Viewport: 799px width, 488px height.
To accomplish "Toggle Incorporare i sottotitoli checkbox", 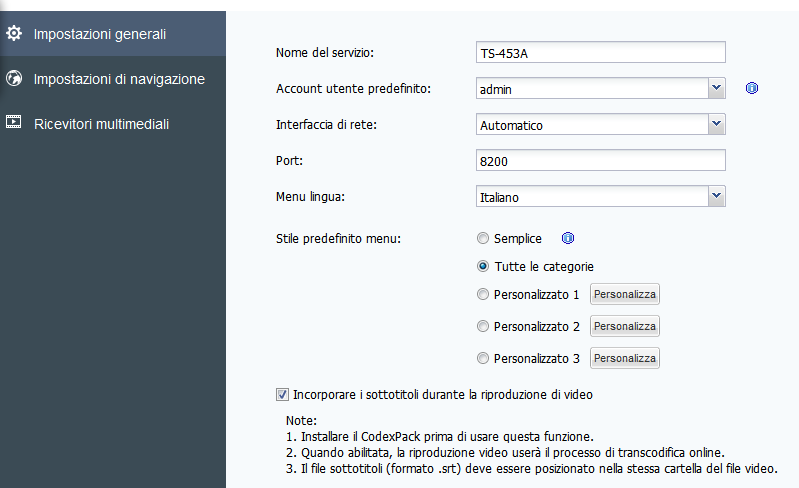I will coord(282,394).
